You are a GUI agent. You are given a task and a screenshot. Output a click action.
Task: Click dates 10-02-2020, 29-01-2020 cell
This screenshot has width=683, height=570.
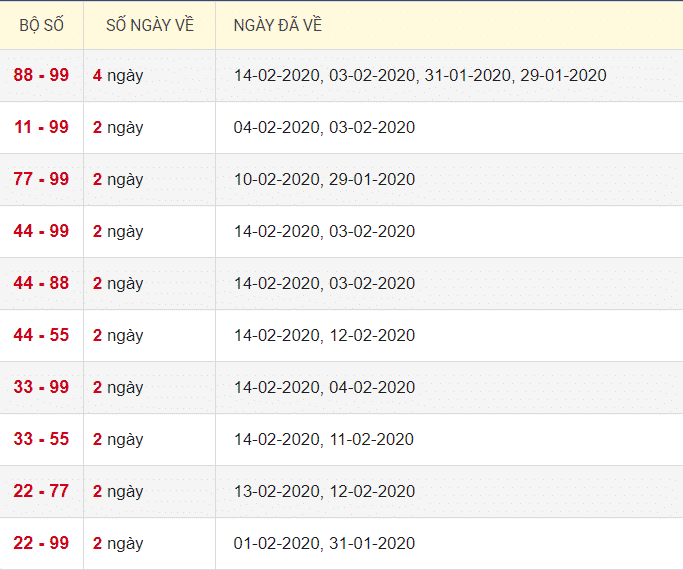324,179
